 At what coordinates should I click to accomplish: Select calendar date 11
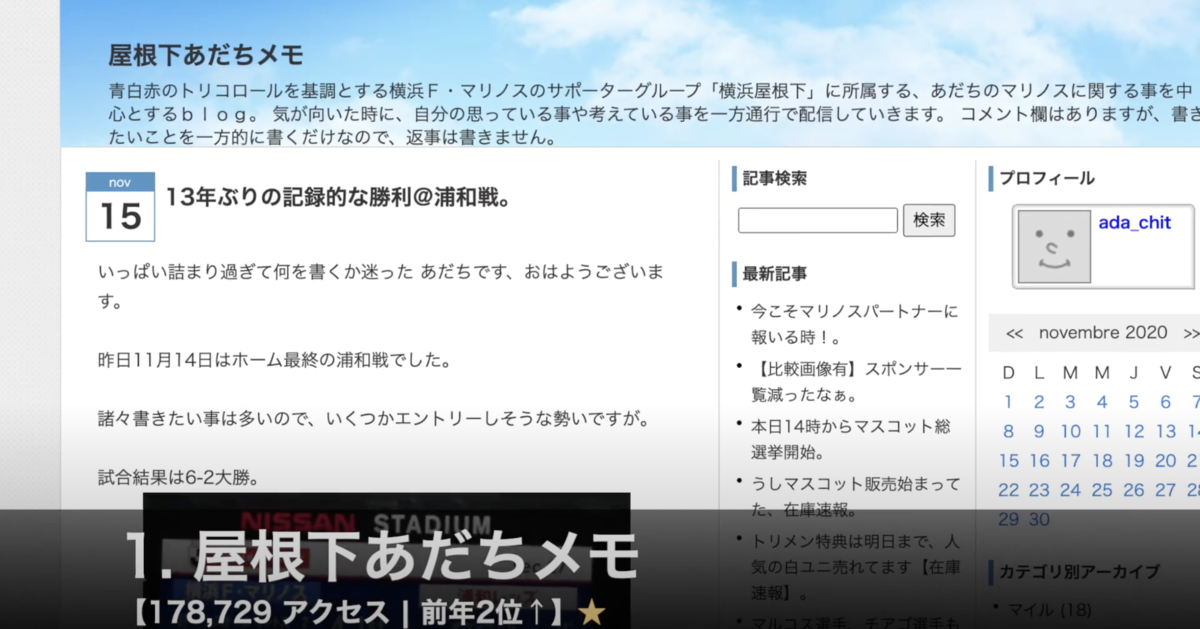(1102, 432)
